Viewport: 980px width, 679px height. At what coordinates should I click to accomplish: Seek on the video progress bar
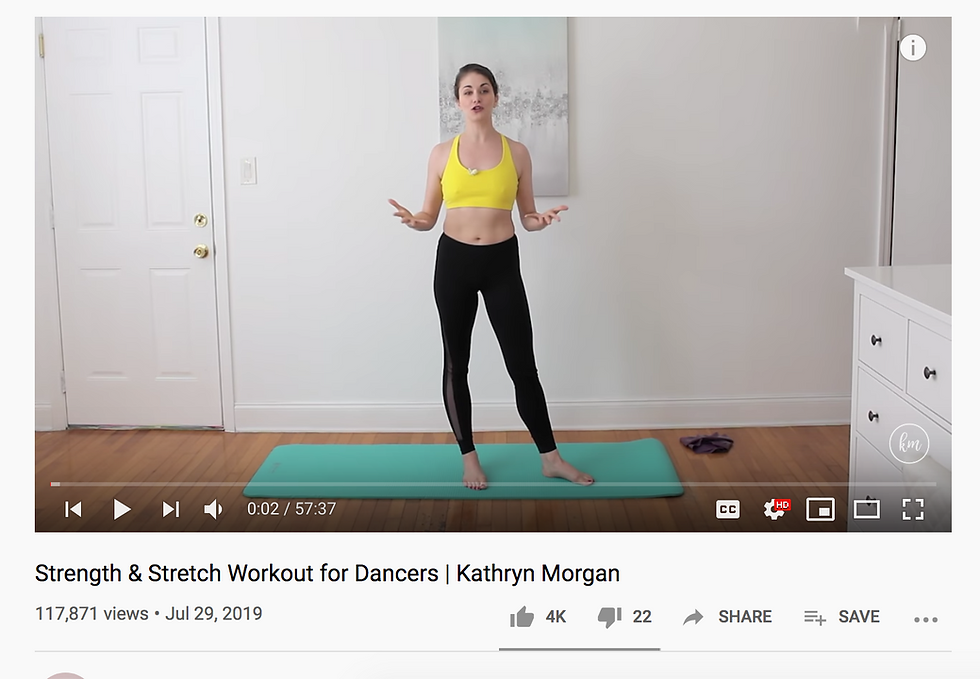tap(493, 484)
